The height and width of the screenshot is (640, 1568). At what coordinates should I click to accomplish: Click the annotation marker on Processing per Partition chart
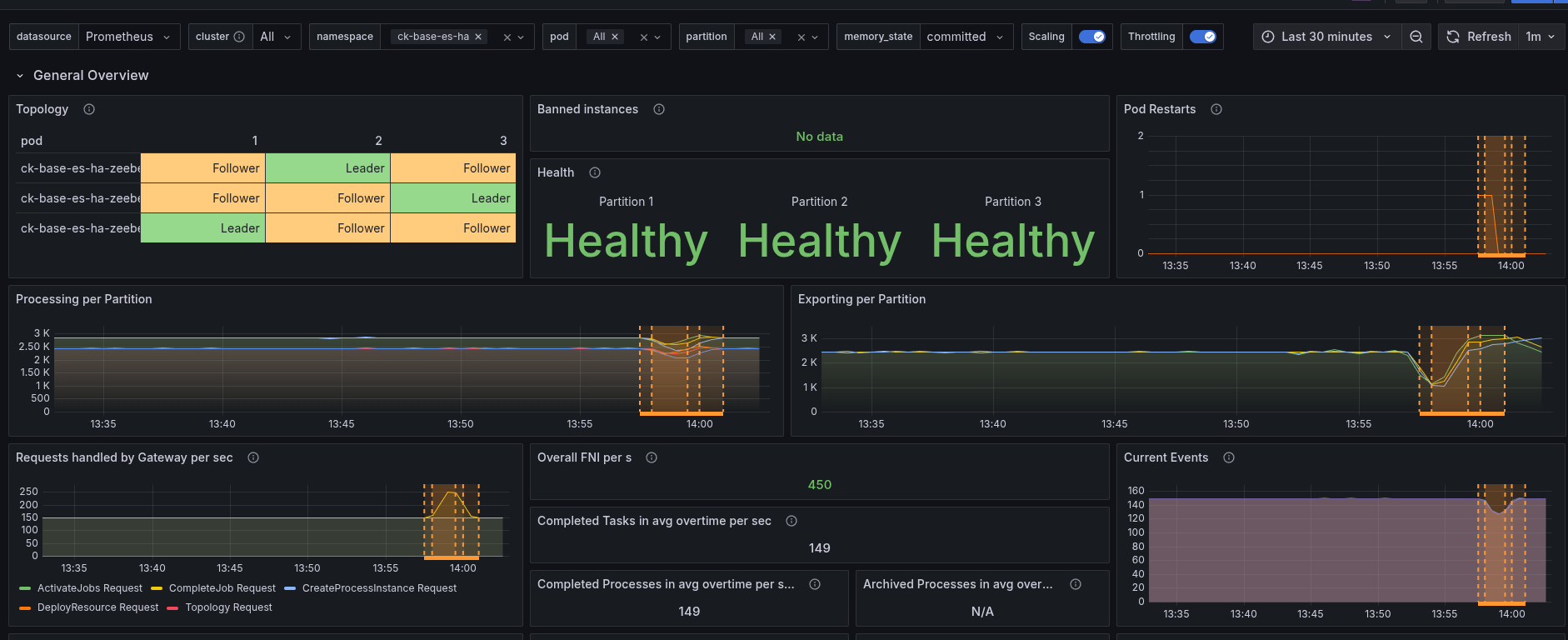[x=682, y=412]
